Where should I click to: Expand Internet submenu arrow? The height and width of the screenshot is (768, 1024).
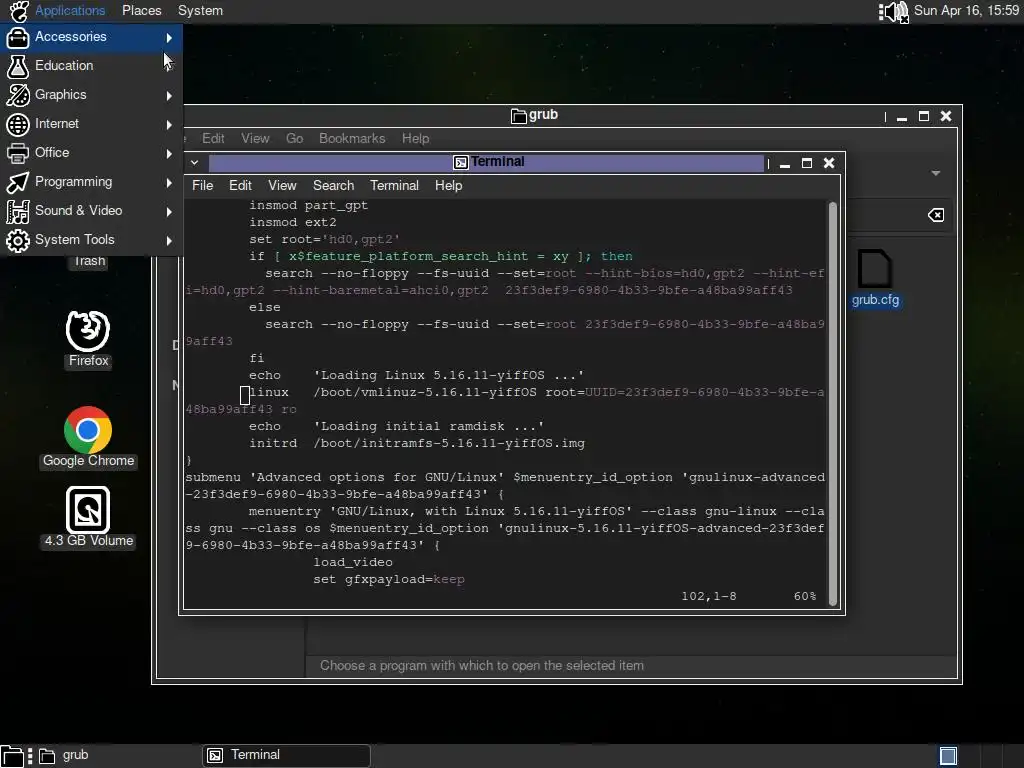pos(169,125)
